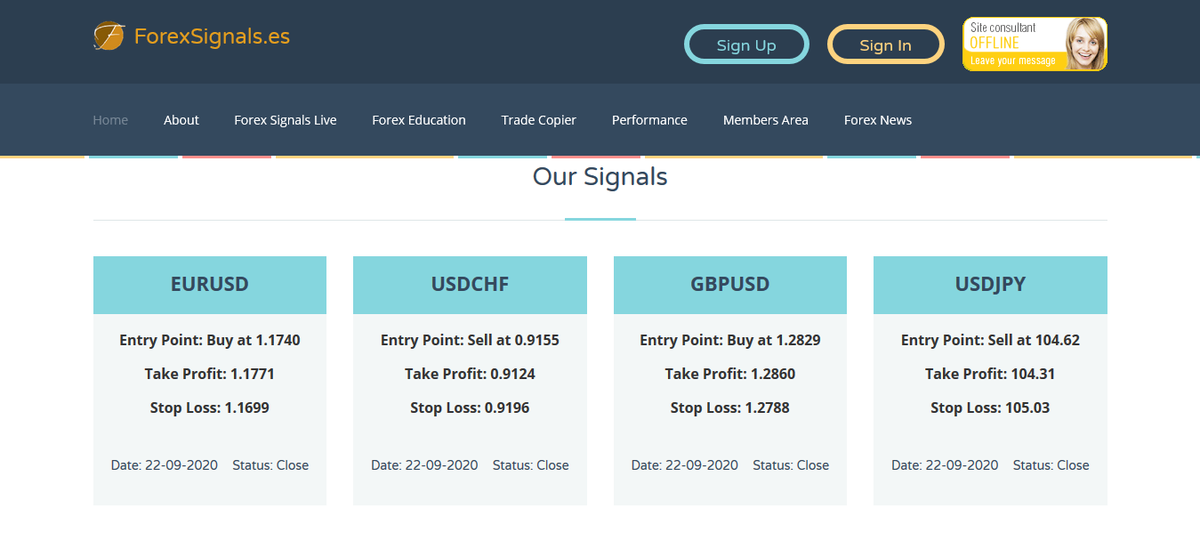Click 'Take Profit: 1.1771' text
This screenshot has width=1200, height=557.
point(210,374)
